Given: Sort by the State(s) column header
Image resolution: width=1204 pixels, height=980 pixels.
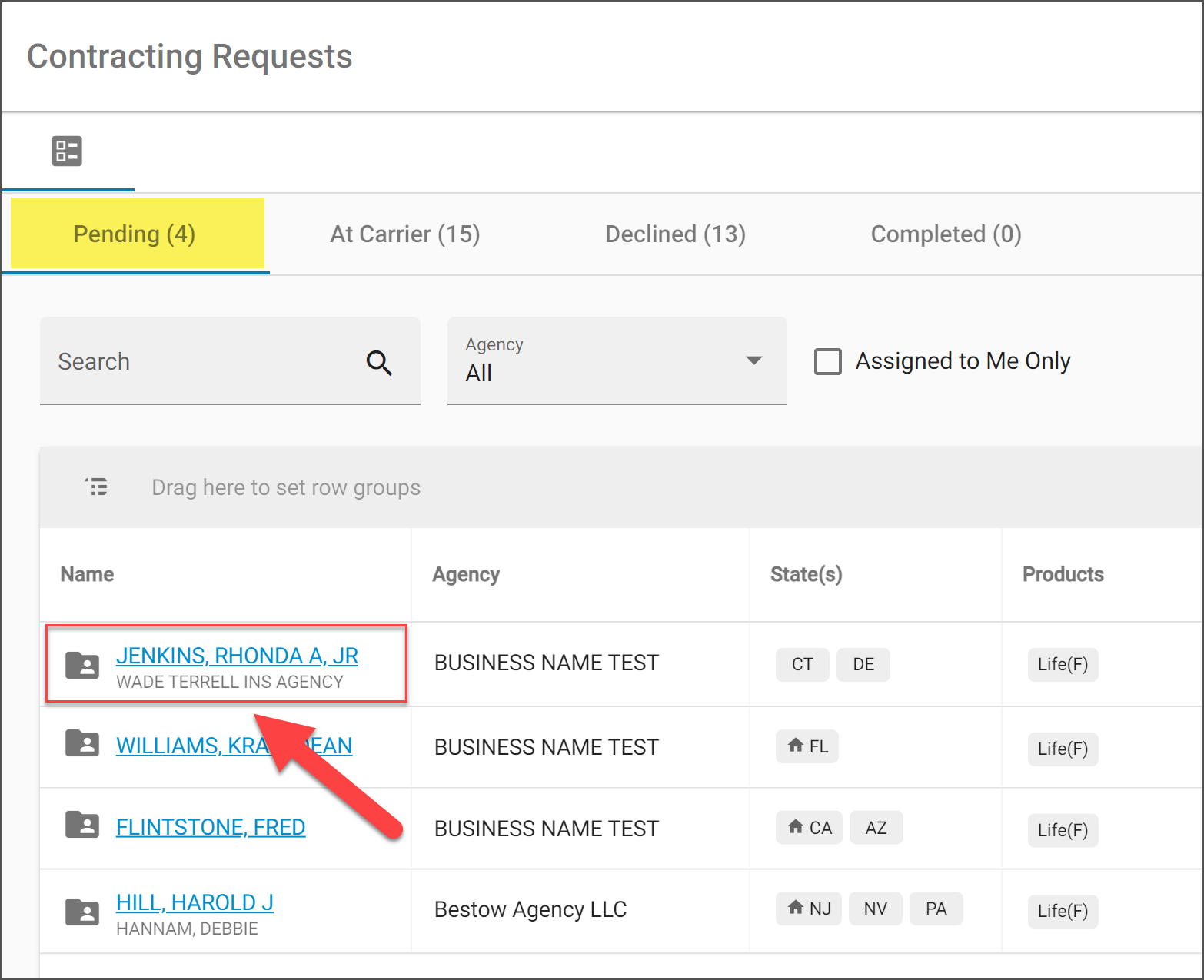Looking at the screenshot, I should point(807,574).
